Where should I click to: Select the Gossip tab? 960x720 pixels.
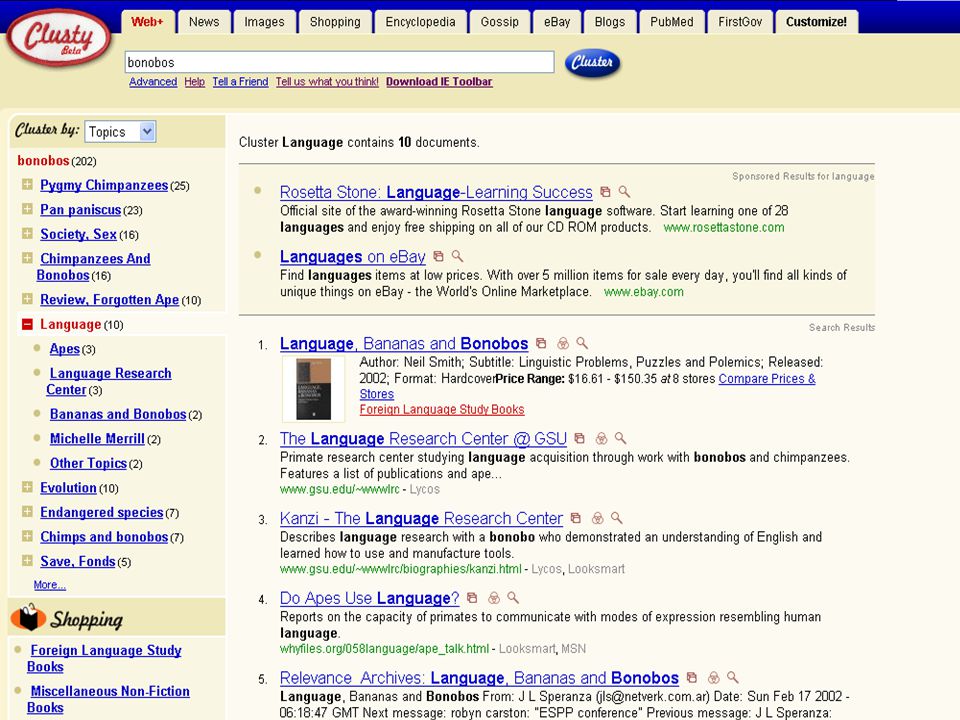coord(500,22)
